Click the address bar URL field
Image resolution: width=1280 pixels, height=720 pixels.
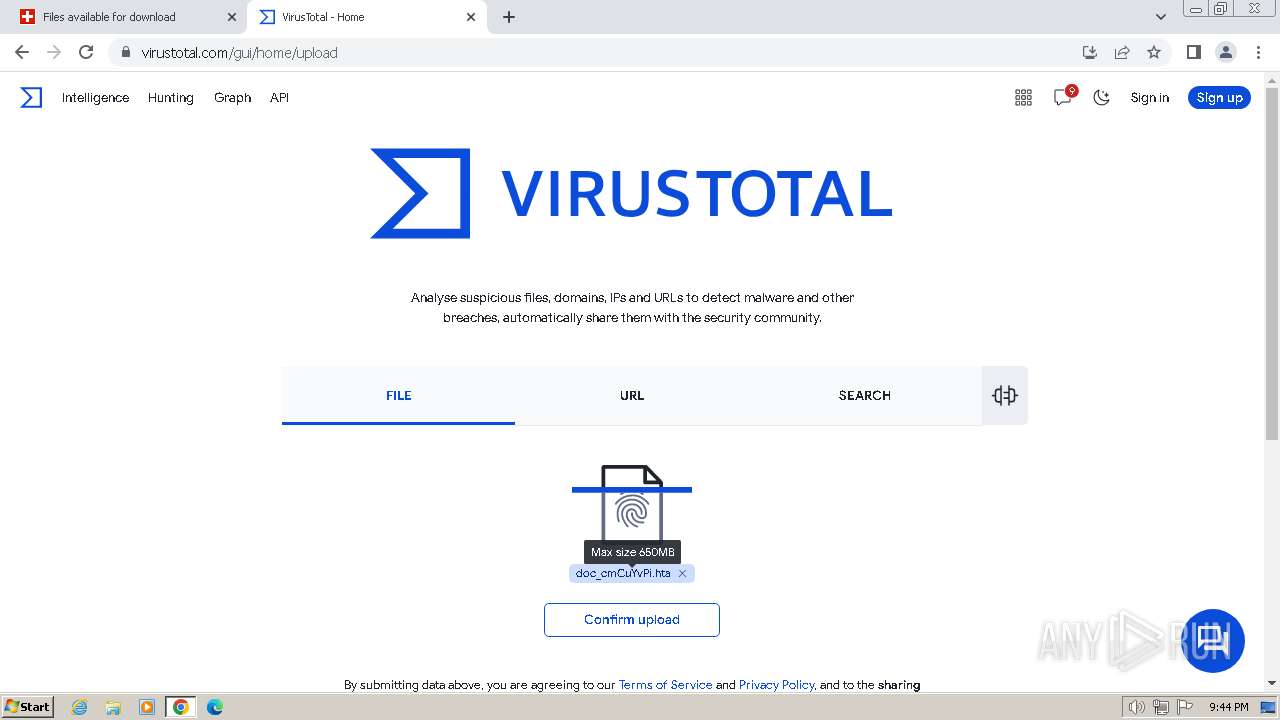[x=600, y=52]
